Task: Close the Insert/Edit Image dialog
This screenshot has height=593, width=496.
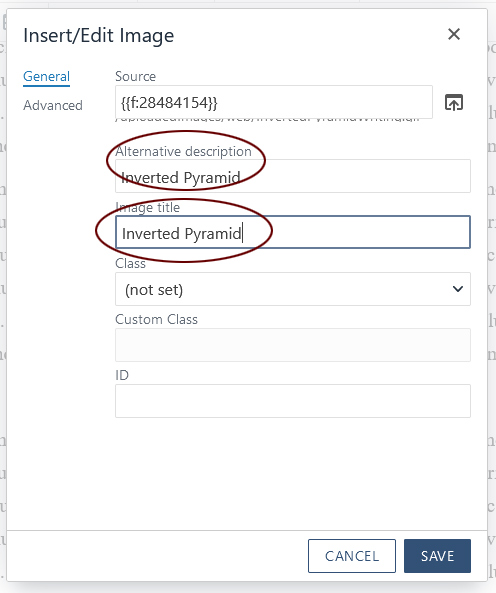Action: (x=454, y=34)
